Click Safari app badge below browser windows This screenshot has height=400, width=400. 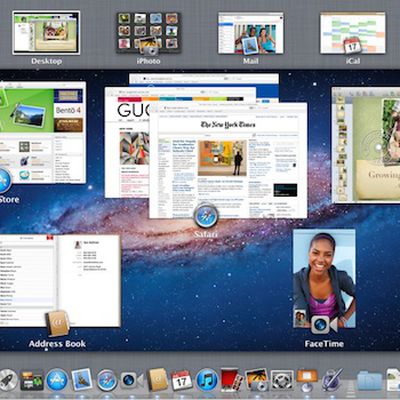pyautogui.click(x=206, y=216)
